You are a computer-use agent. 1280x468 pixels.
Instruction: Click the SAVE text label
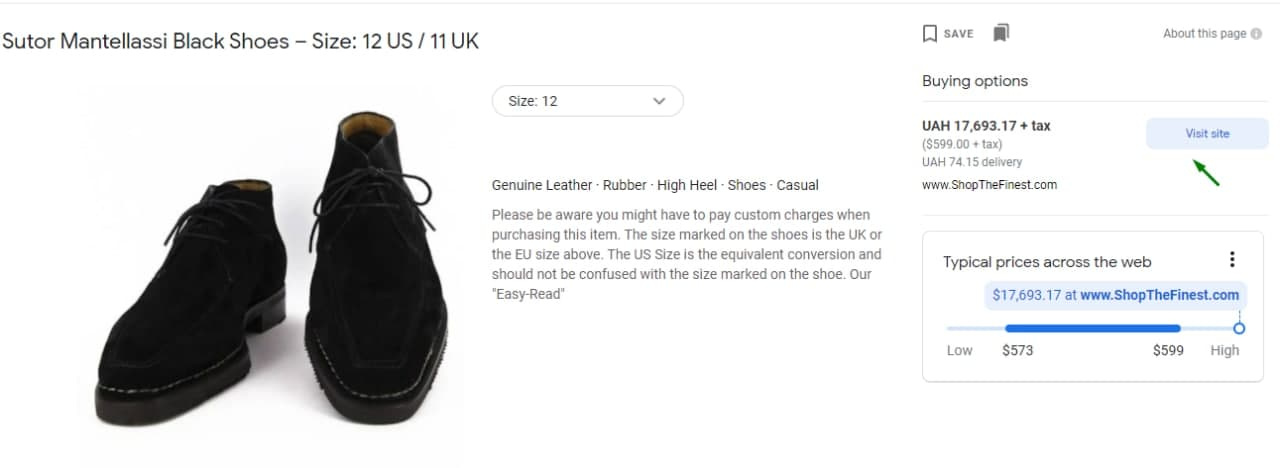[x=958, y=34]
